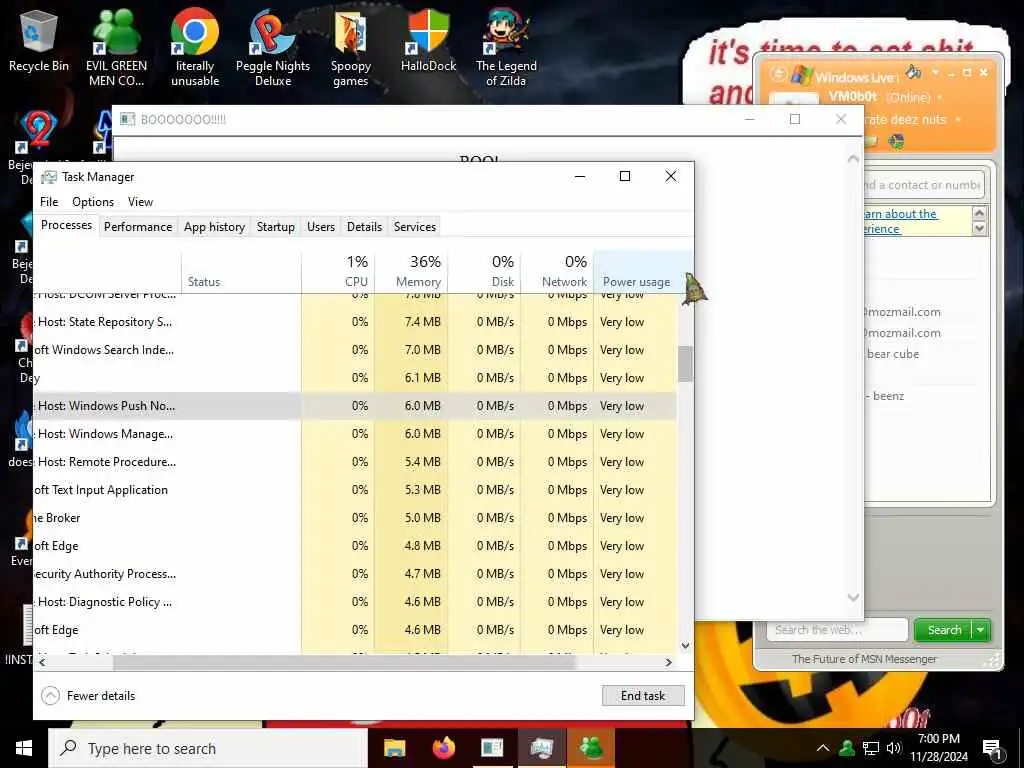The image size is (1024, 768).
Task: Click the green Search button in Messenger
Action: [x=944, y=630]
